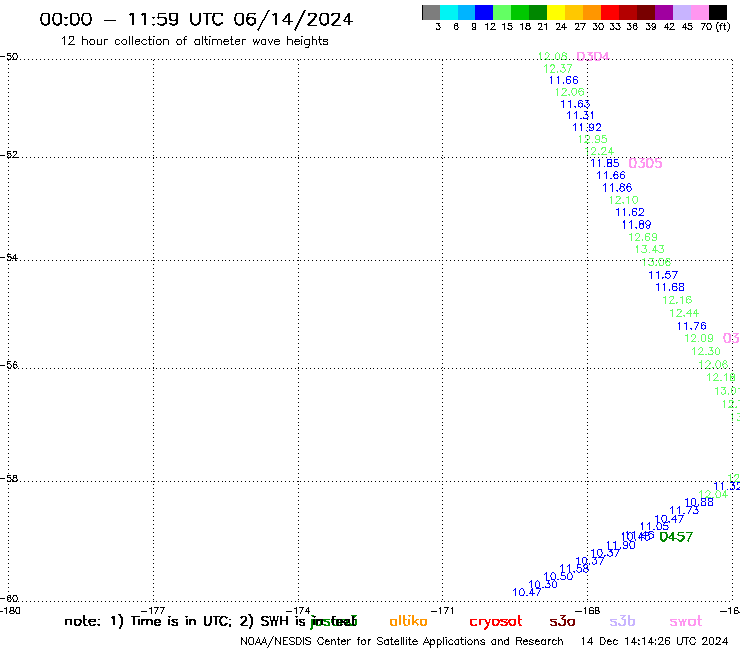Click the orange swatch in the height legend
740x650 pixels.
[x=592, y=12]
